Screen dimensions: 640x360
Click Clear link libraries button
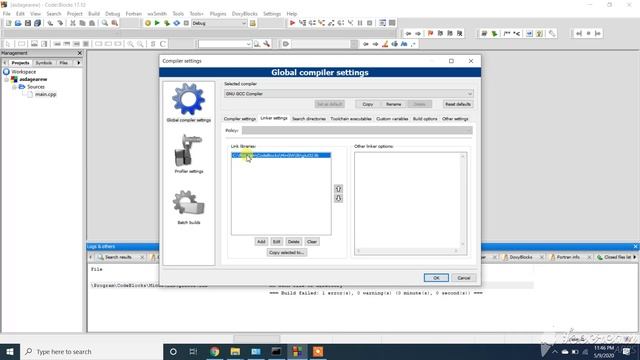312,242
